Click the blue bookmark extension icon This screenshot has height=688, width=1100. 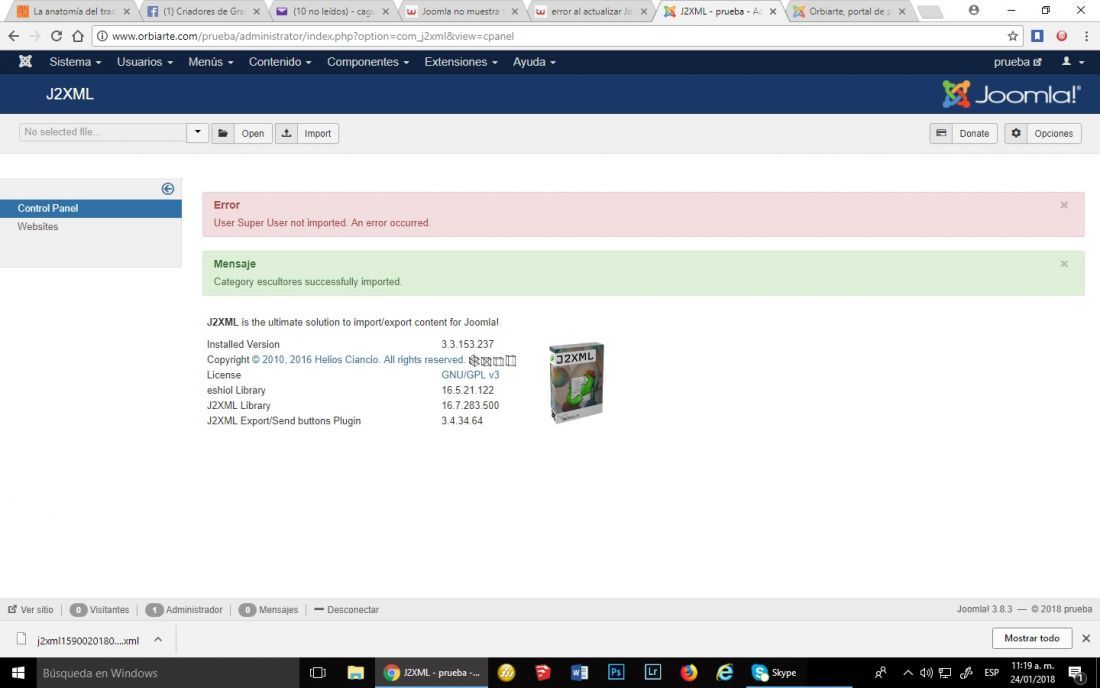(1038, 36)
